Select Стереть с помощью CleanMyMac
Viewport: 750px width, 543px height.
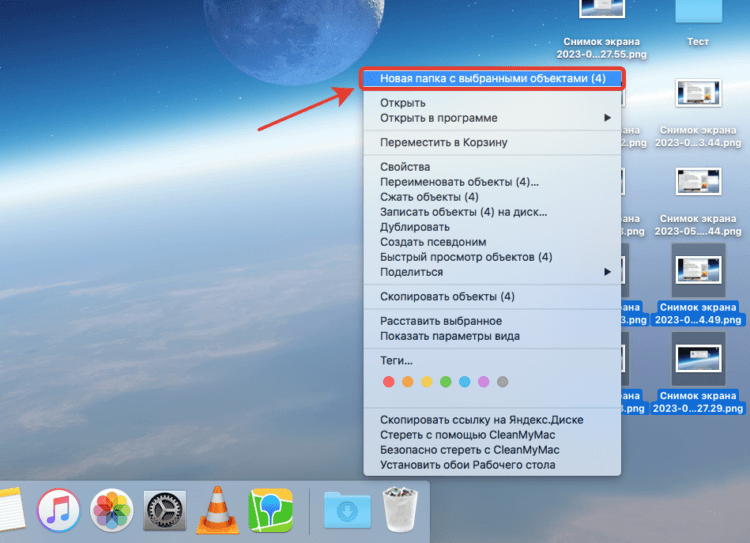pos(493,434)
